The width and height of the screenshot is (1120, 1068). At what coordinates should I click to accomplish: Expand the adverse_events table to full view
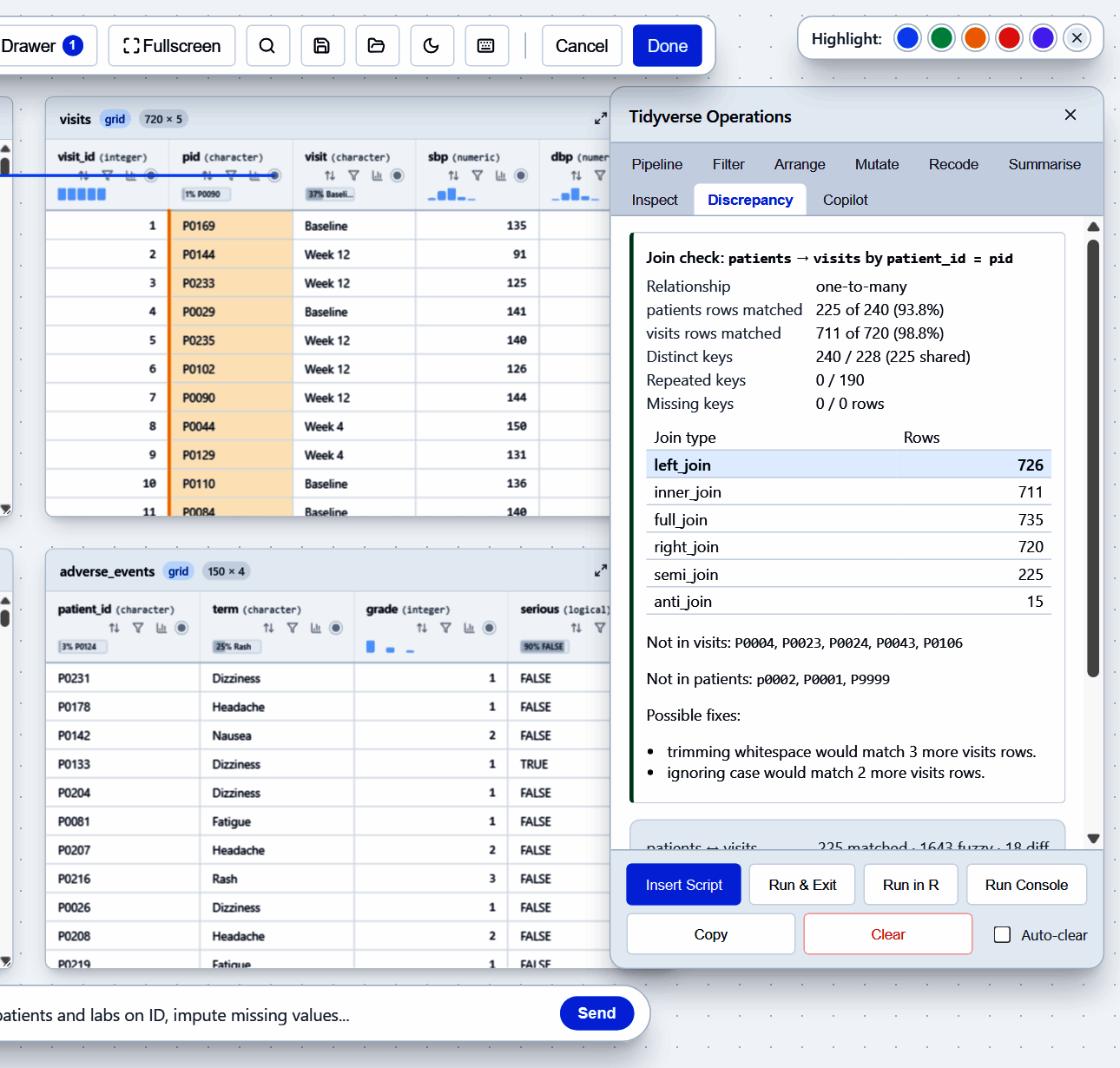coord(600,570)
